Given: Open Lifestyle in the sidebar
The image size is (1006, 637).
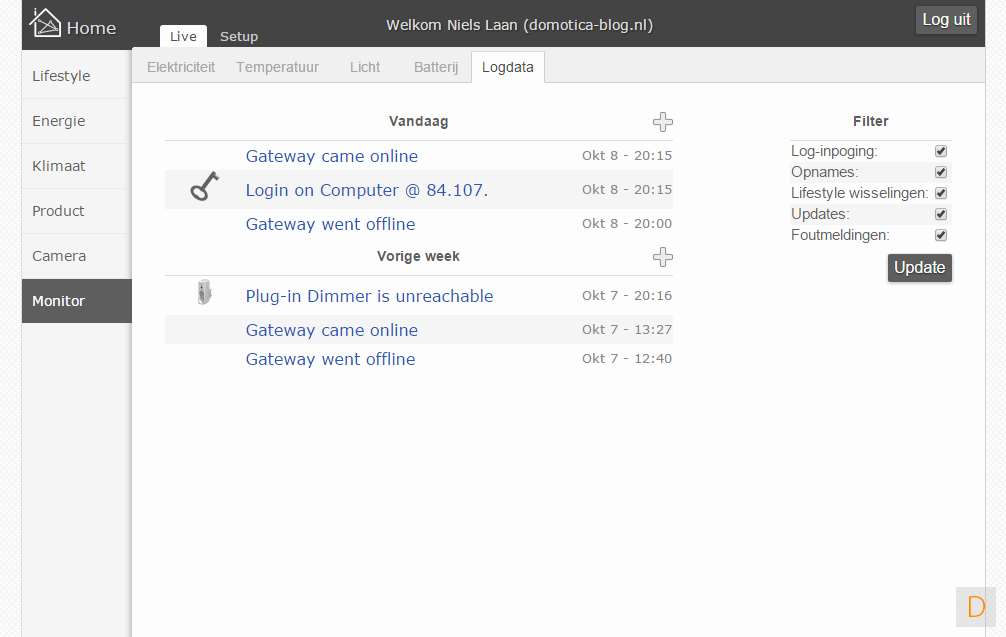Looking at the screenshot, I should coord(77,76).
